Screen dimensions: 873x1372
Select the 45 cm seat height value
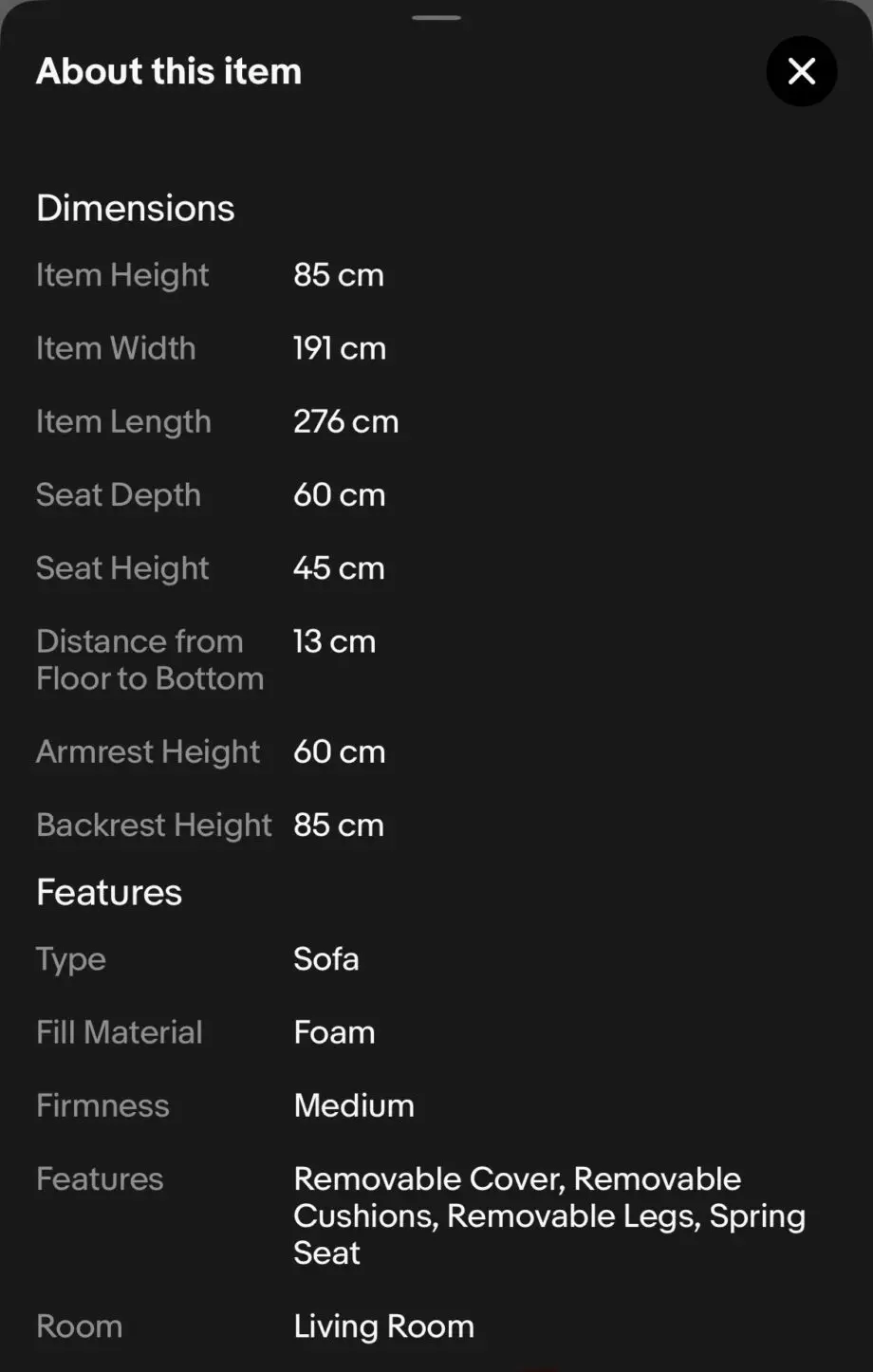(339, 568)
